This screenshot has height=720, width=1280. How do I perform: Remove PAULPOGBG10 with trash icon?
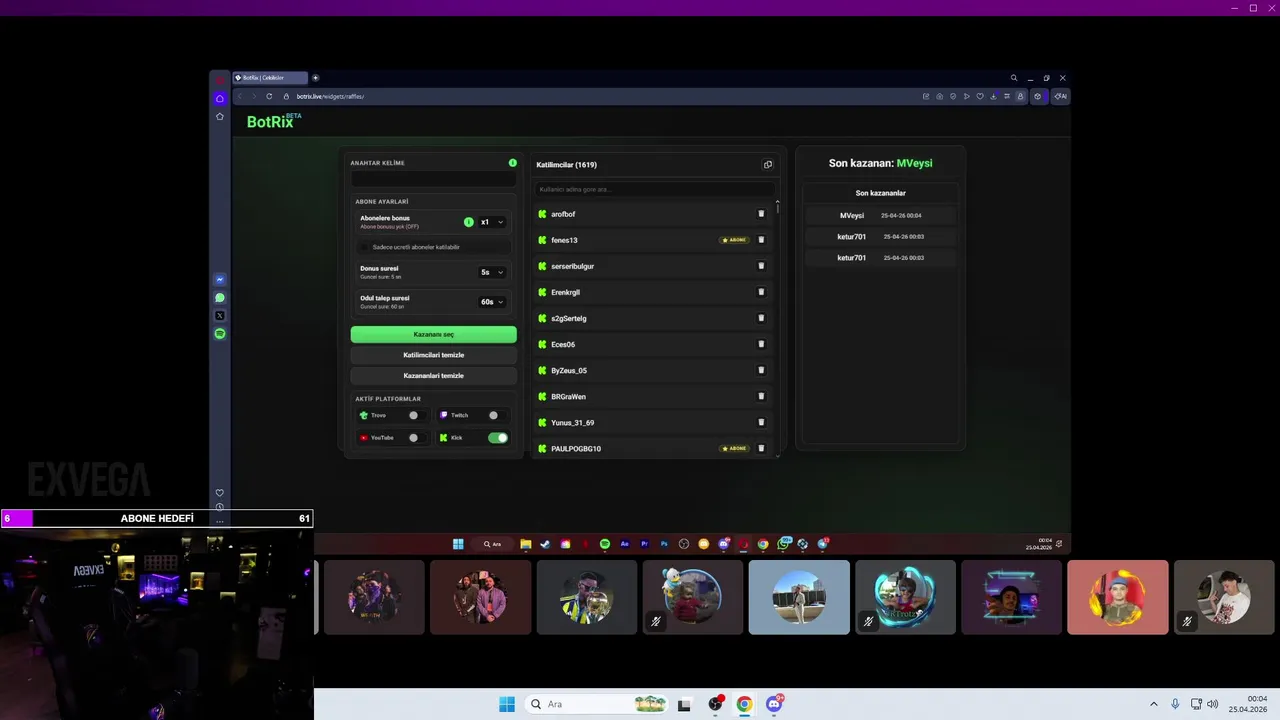(x=761, y=448)
